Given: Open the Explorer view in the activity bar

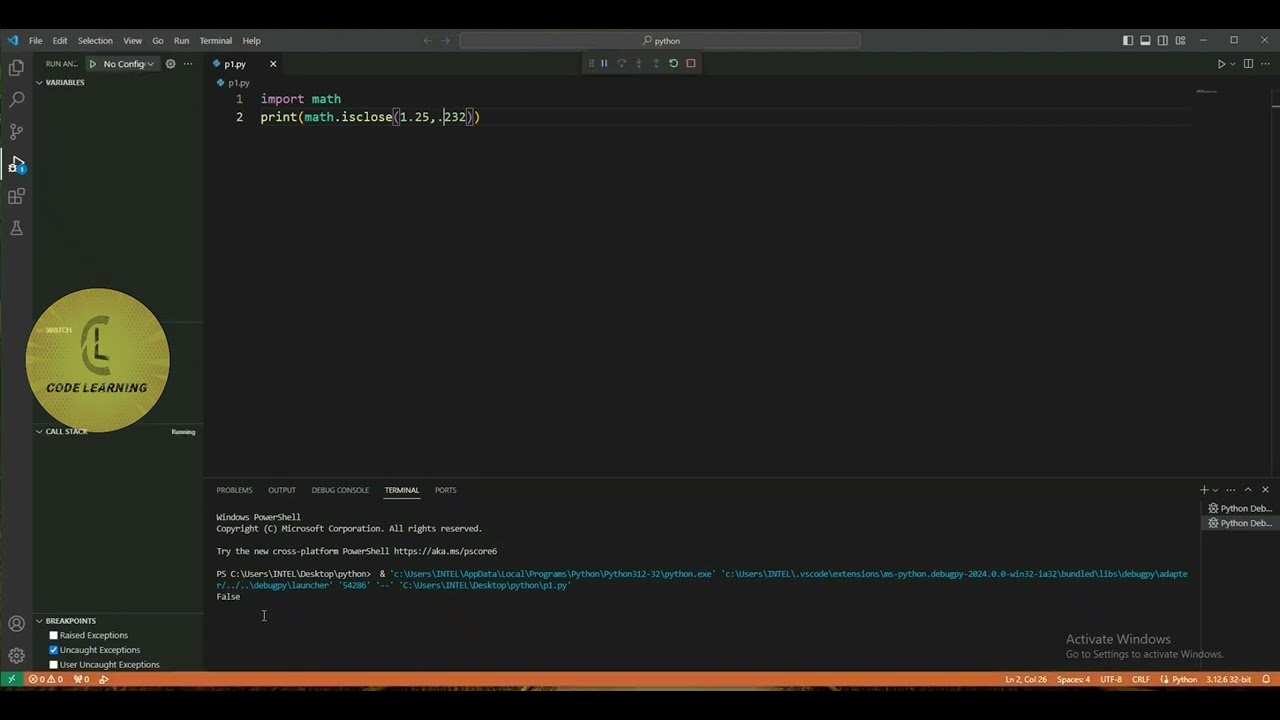Looking at the screenshot, I should point(16,68).
